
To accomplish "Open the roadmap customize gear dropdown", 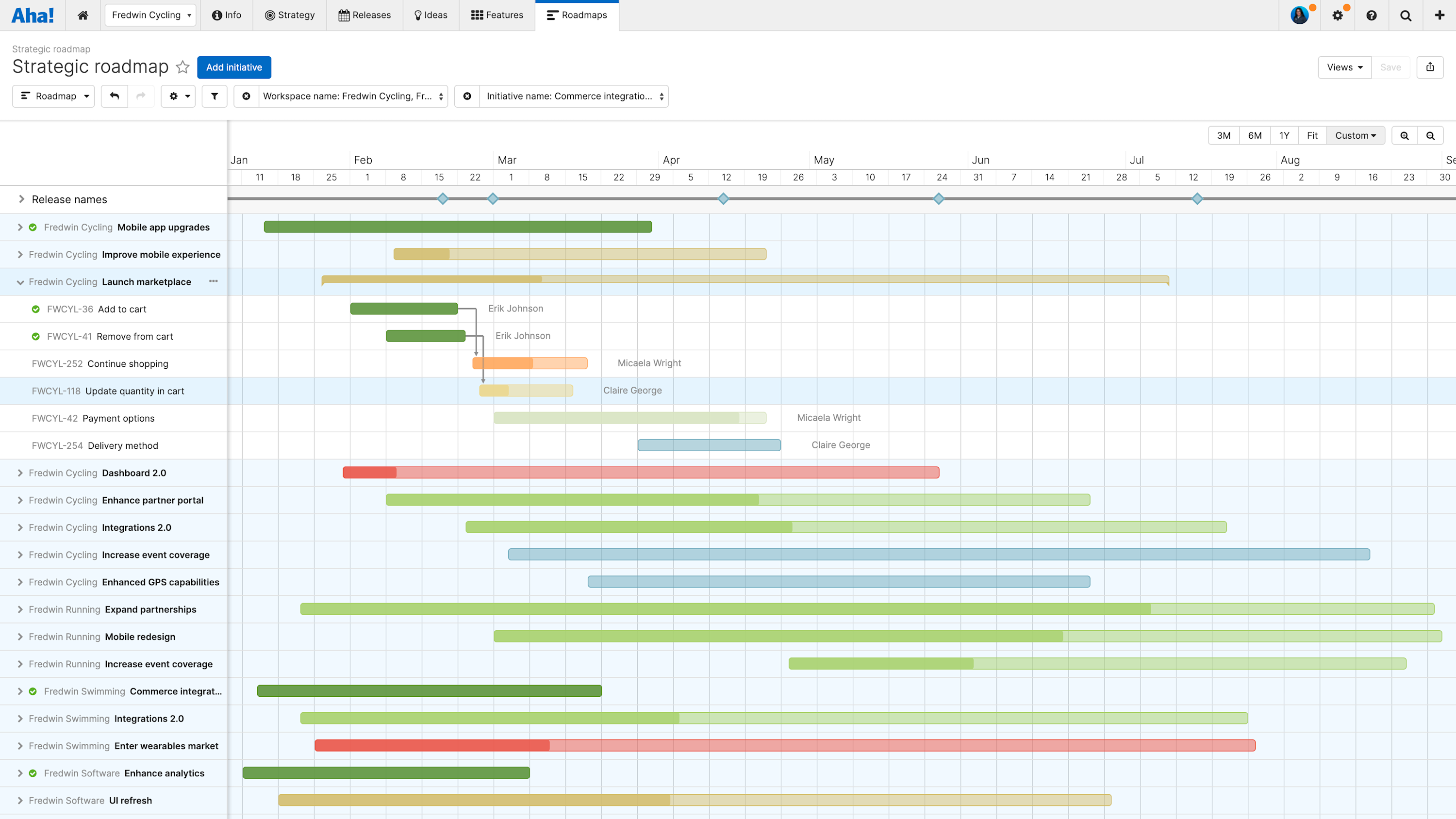I will point(179,96).
